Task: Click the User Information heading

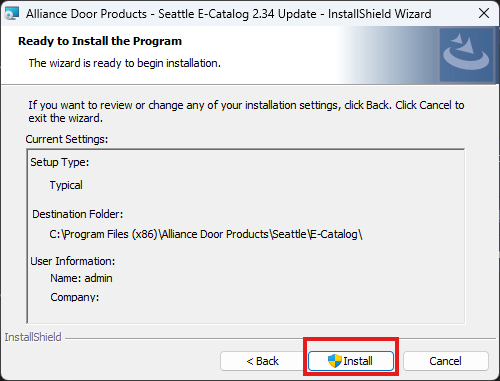Action: (x=73, y=261)
